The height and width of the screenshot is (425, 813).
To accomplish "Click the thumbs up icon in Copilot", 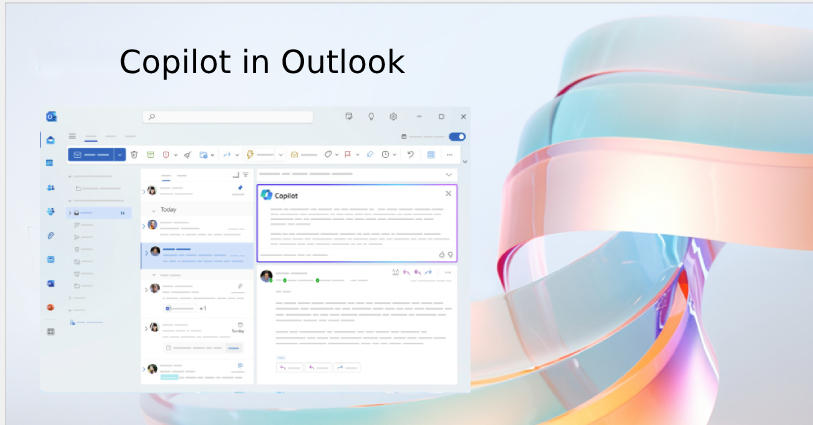I will [x=441, y=254].
